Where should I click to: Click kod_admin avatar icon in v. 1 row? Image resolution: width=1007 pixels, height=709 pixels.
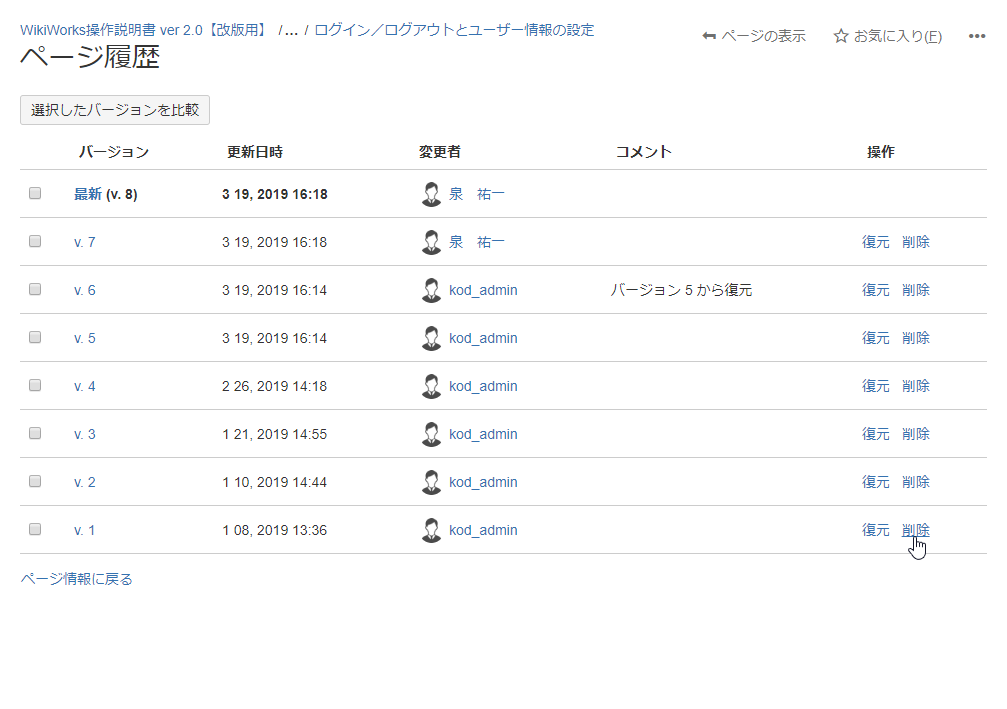431,530
